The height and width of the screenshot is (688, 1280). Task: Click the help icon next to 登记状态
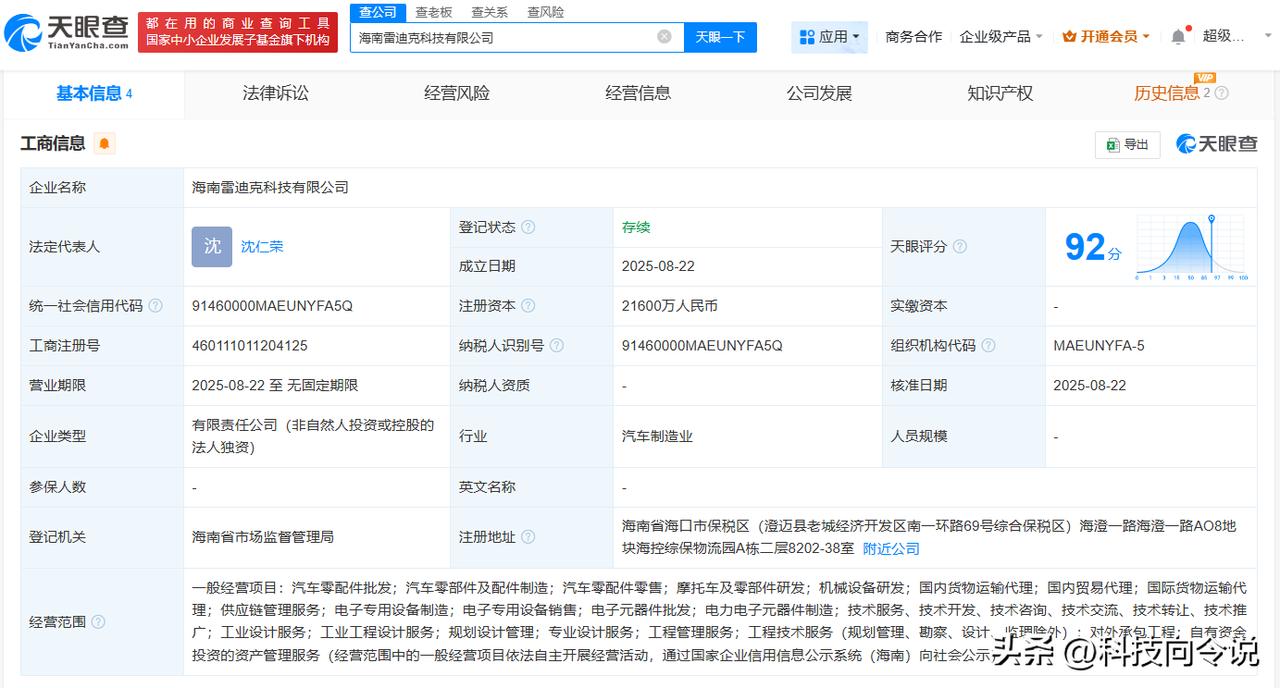(528, 227)
